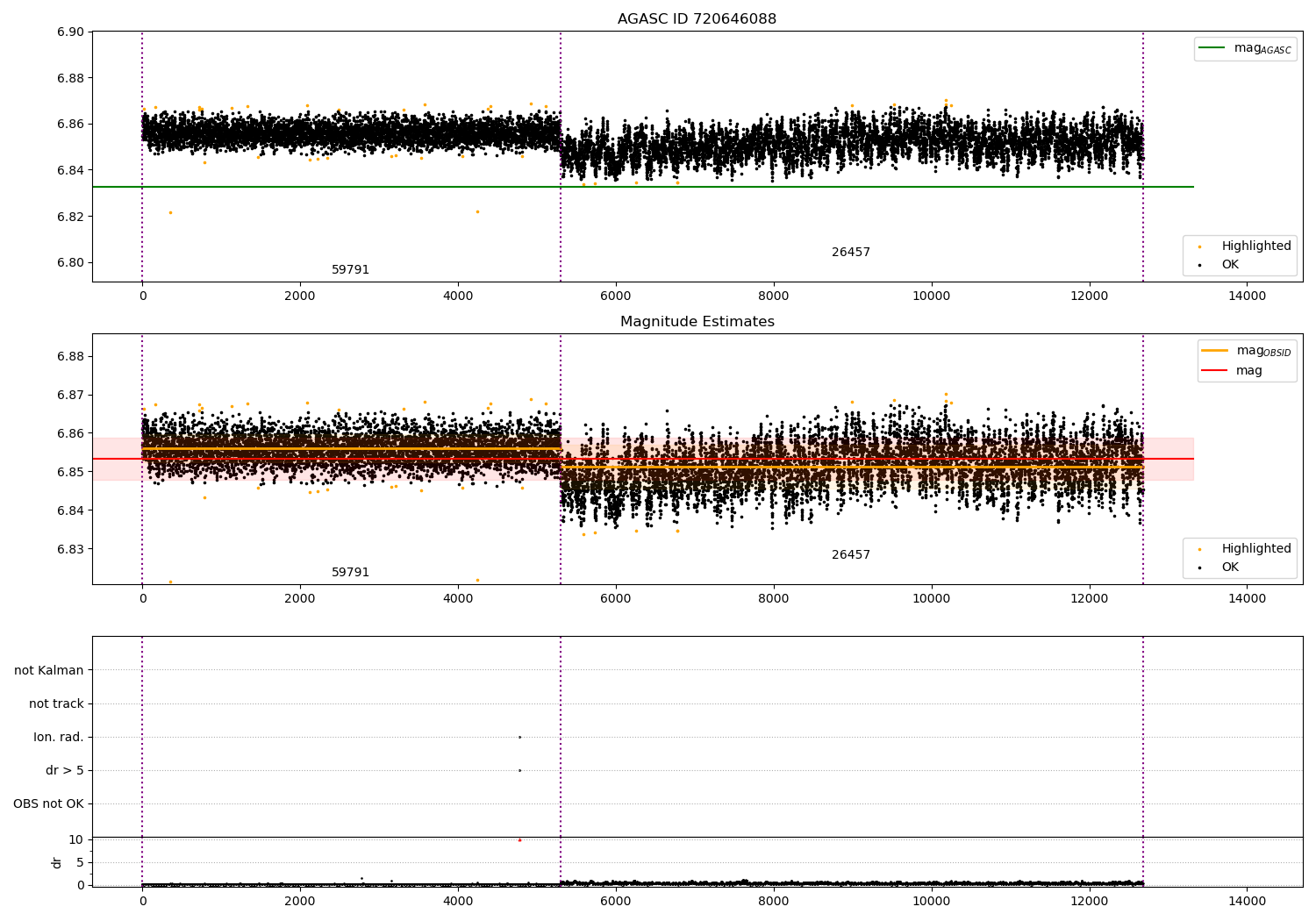Click the 4000 x-tick under the bottom plot
The image size is (1316, 921).
click(458, 901)
